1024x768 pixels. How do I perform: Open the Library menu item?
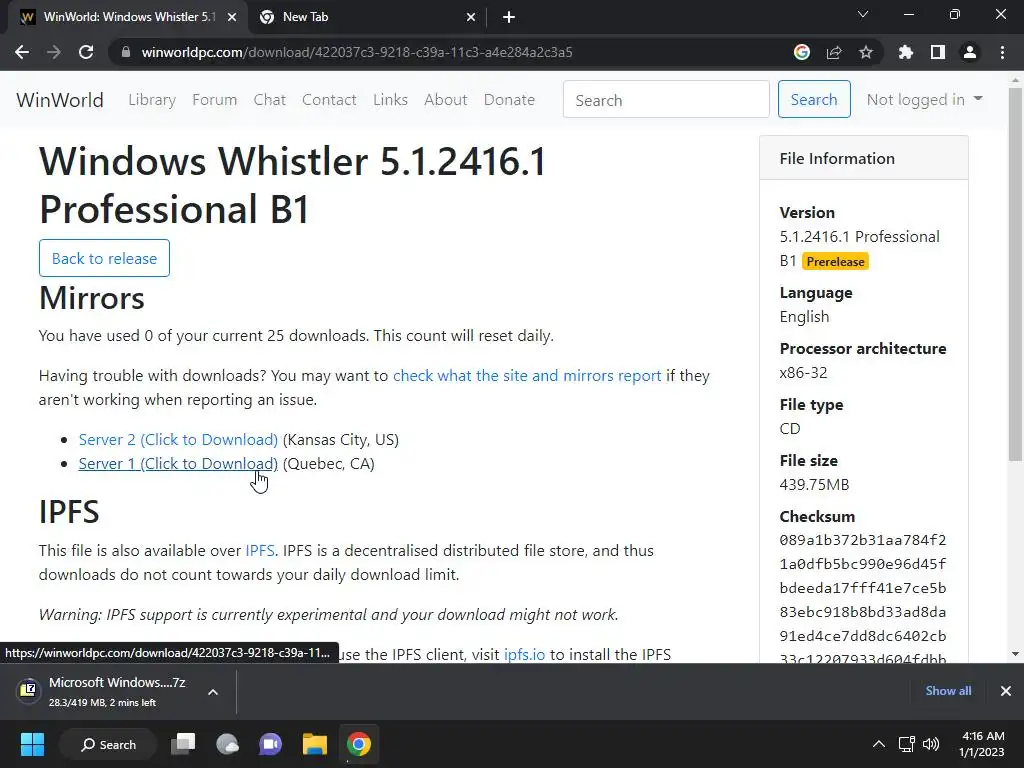click(152, 100)
